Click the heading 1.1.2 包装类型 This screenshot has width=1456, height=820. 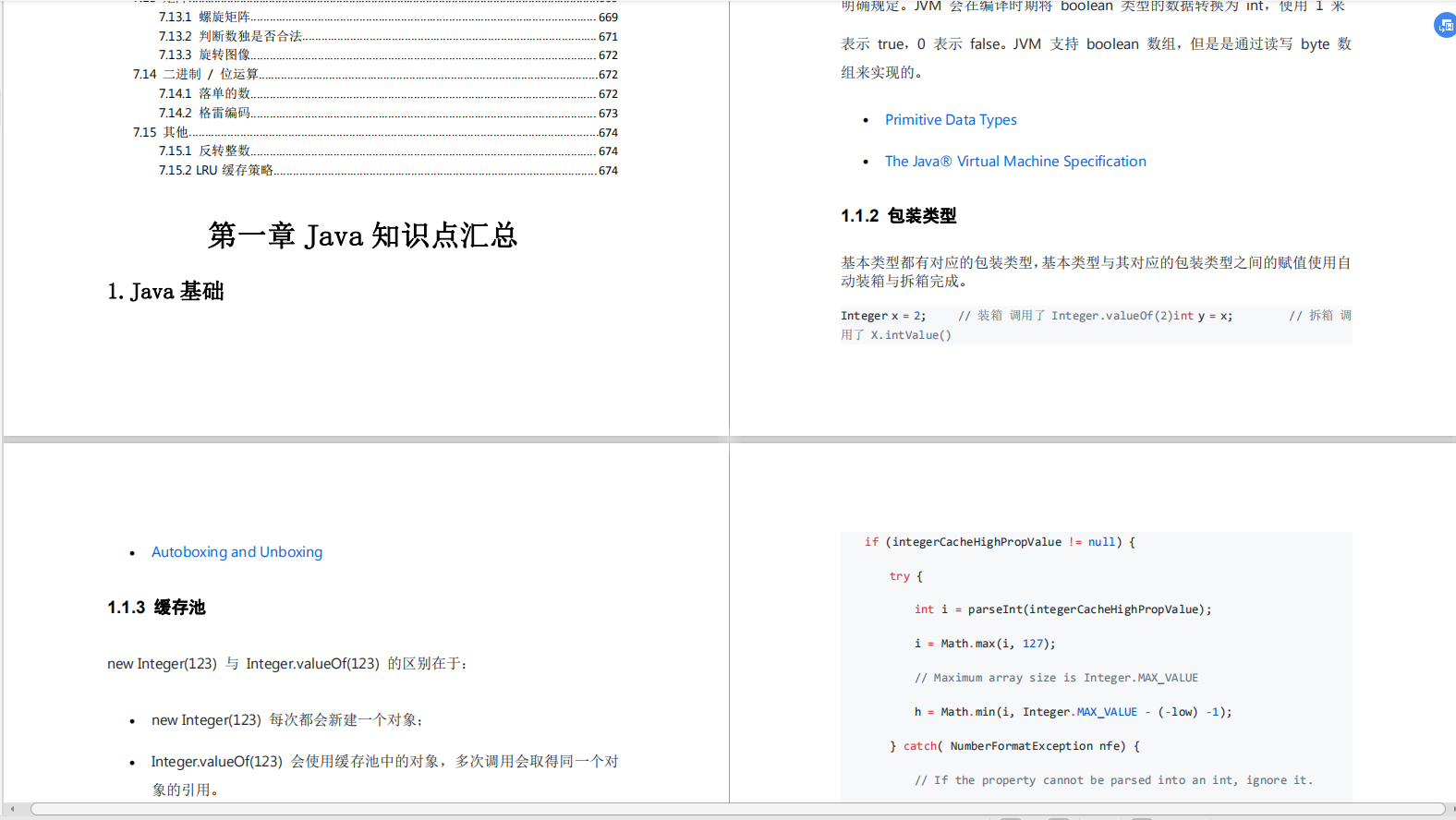click(x=898, y=216)
